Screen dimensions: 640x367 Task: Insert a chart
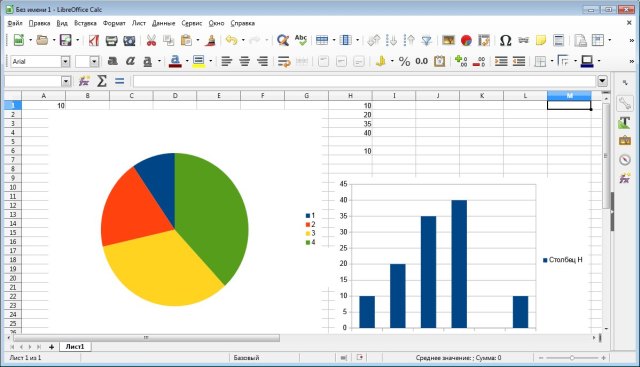(x=466, y=40)
